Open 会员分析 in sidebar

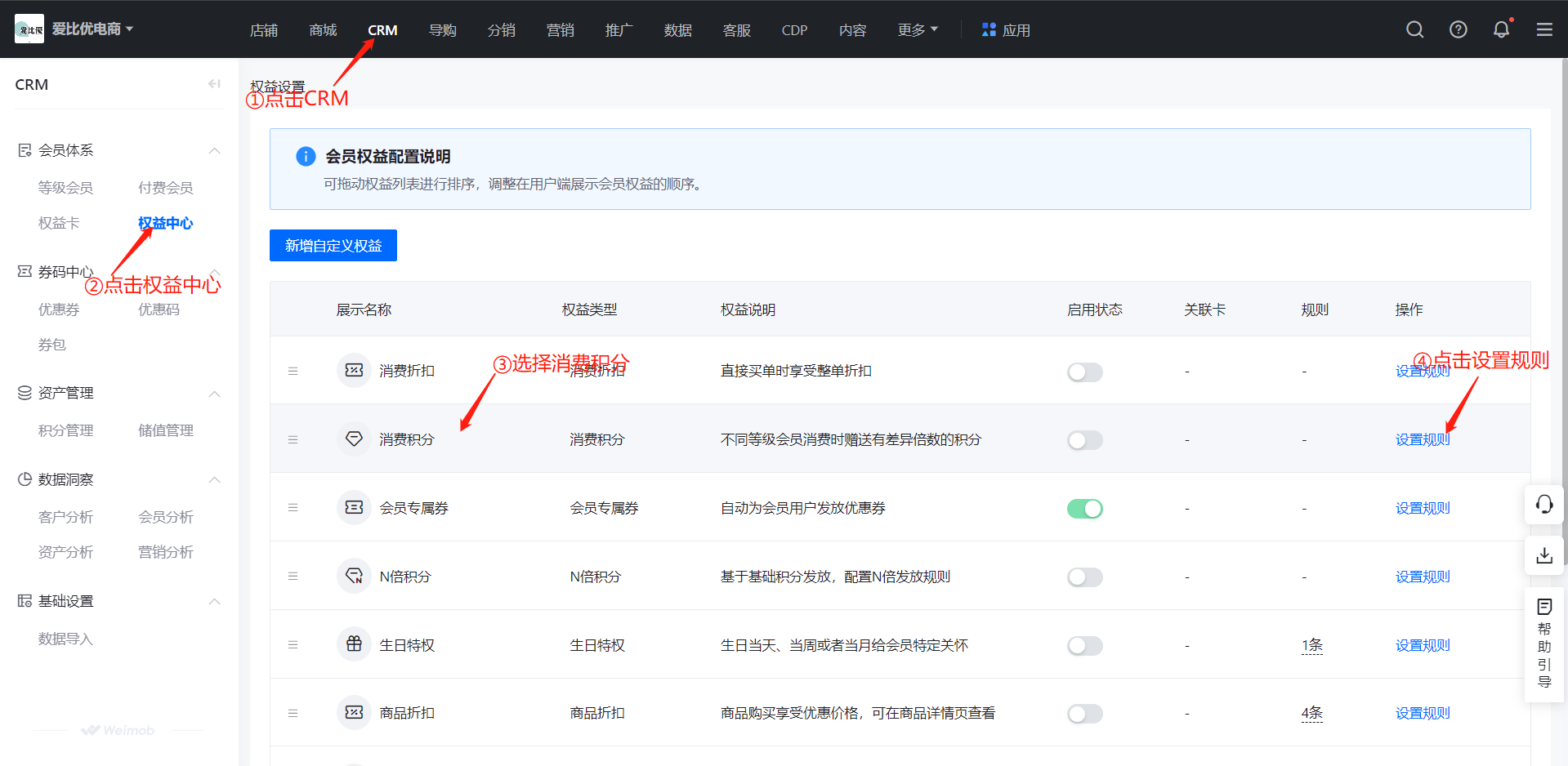coord(166,517)
